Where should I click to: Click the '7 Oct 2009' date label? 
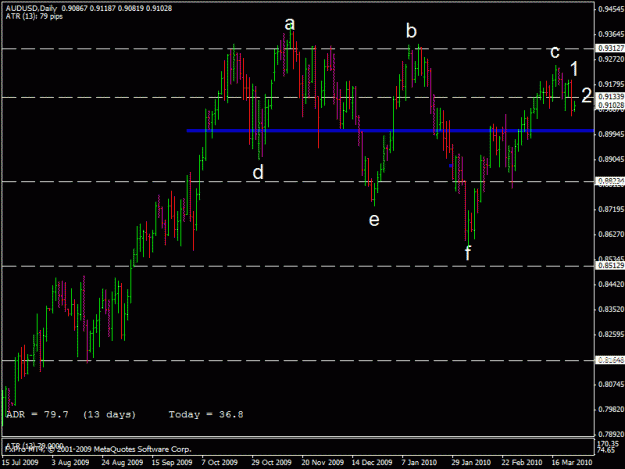(x=219, y=463)
